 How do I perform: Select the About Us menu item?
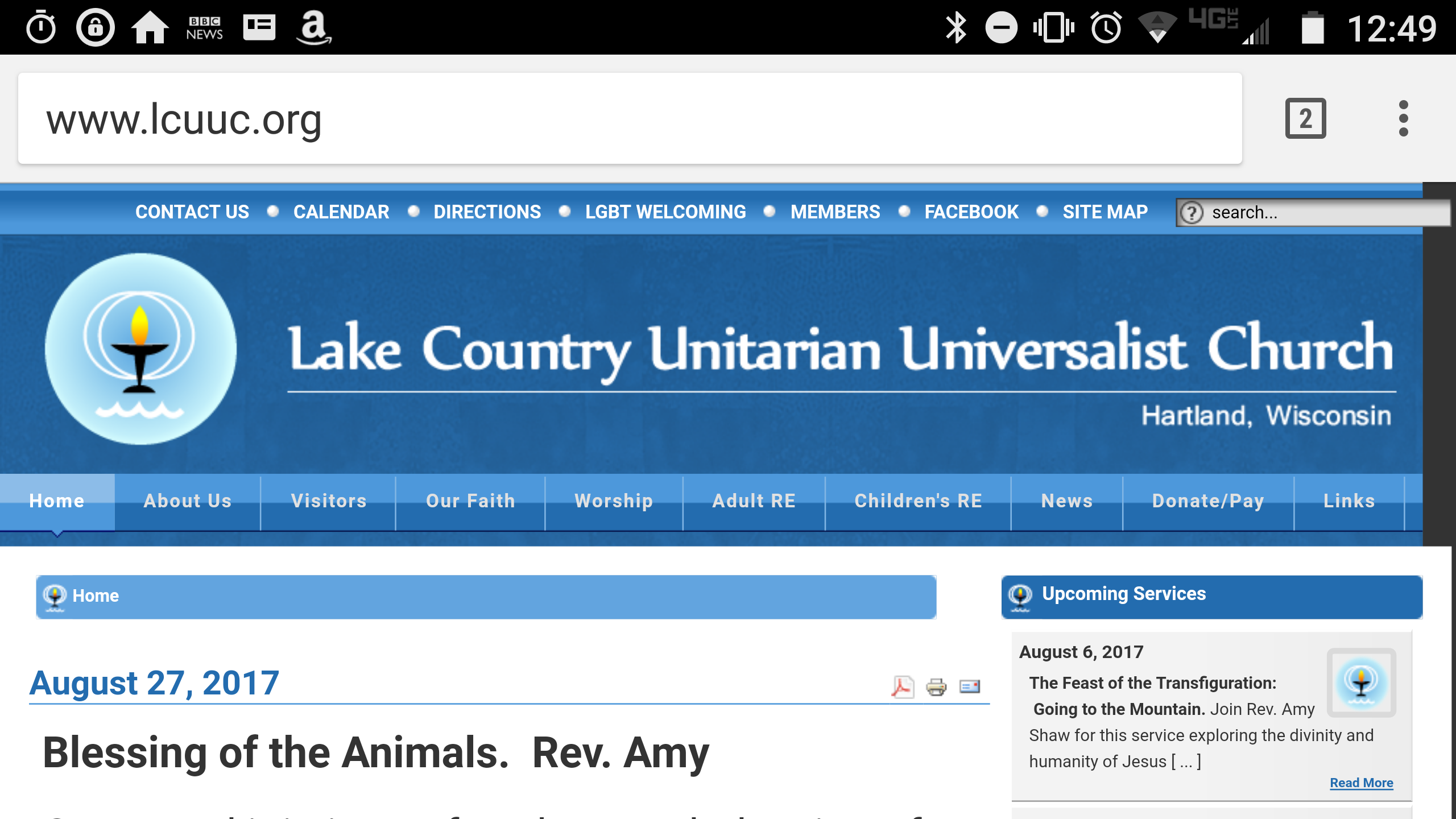188,501
